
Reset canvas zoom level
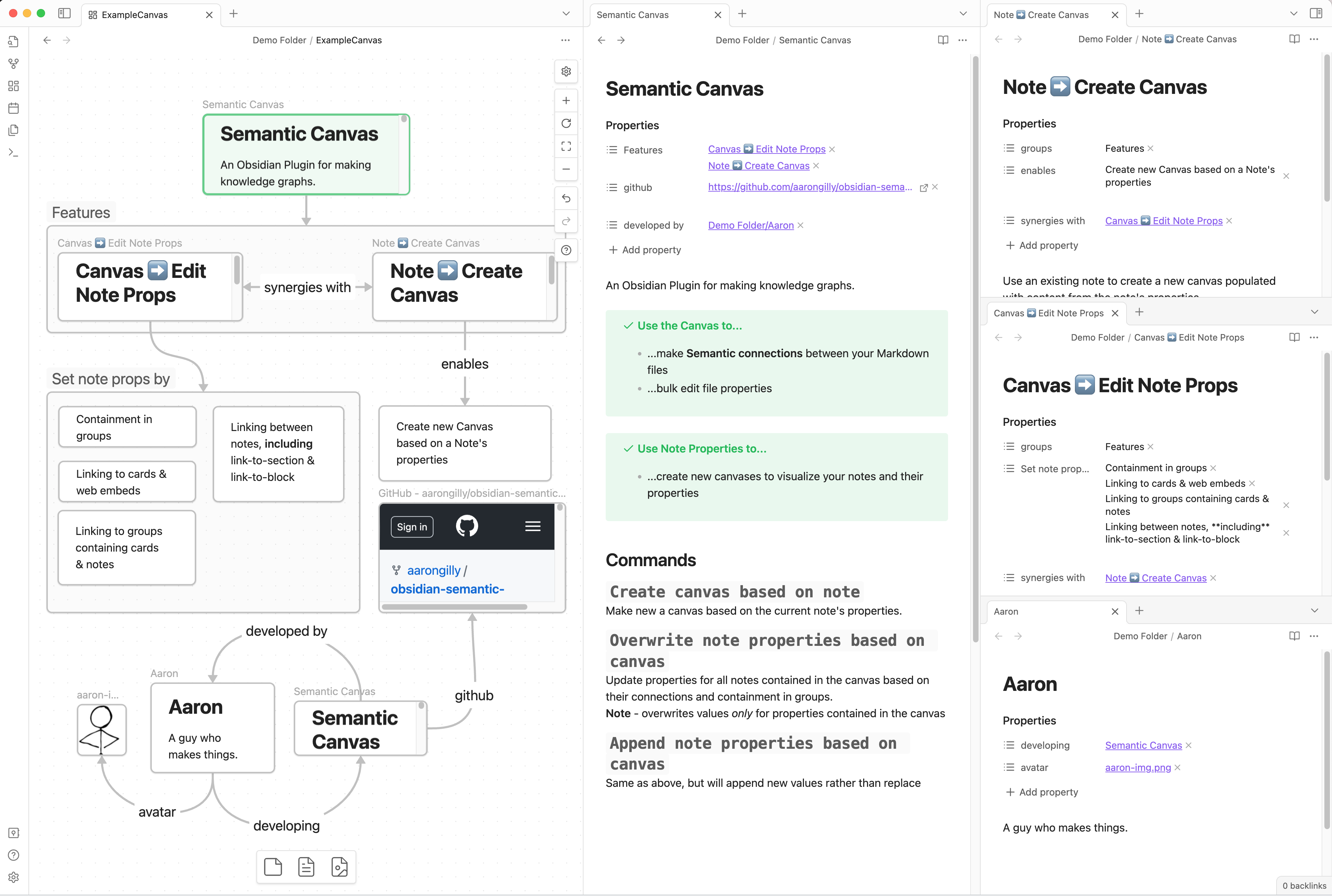click(566, 123)
